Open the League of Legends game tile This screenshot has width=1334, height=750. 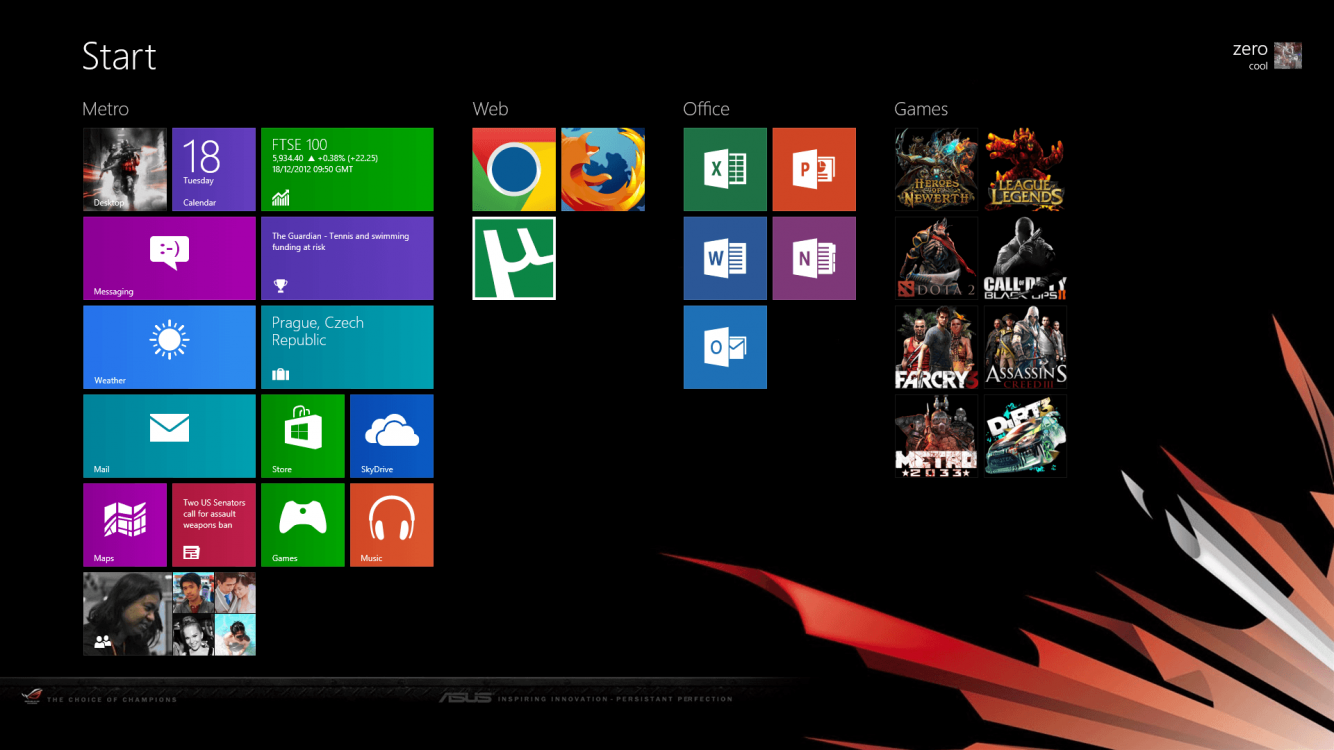[1025, 169]
